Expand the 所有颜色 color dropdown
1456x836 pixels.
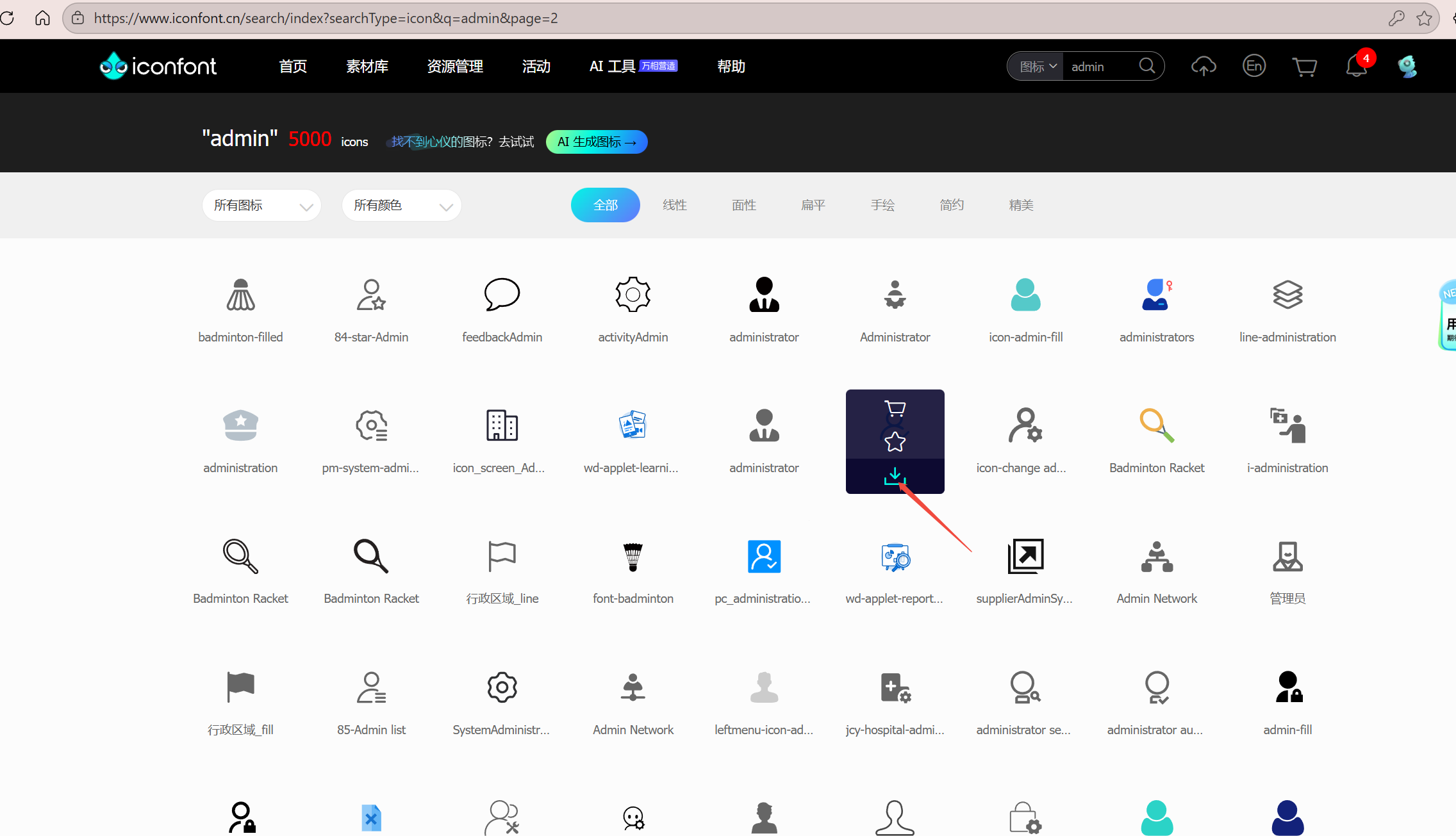pos(401,205)
